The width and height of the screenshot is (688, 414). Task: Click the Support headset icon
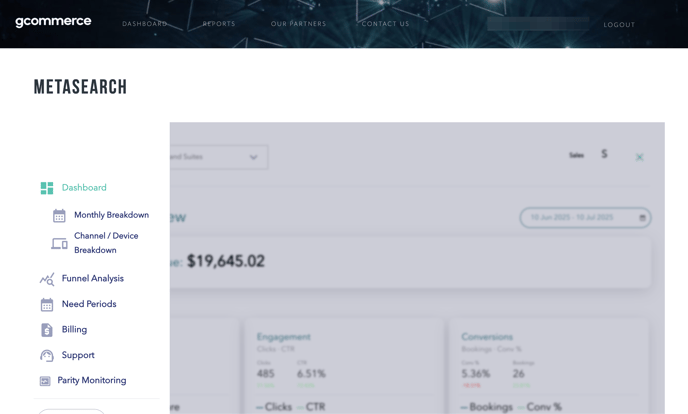point(47,356)
